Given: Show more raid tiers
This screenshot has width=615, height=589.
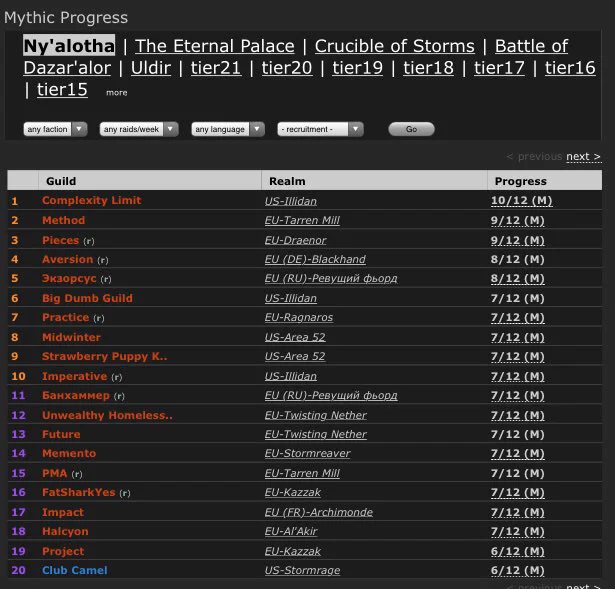Looking at the screenshot, I should (x=116, y=93).
